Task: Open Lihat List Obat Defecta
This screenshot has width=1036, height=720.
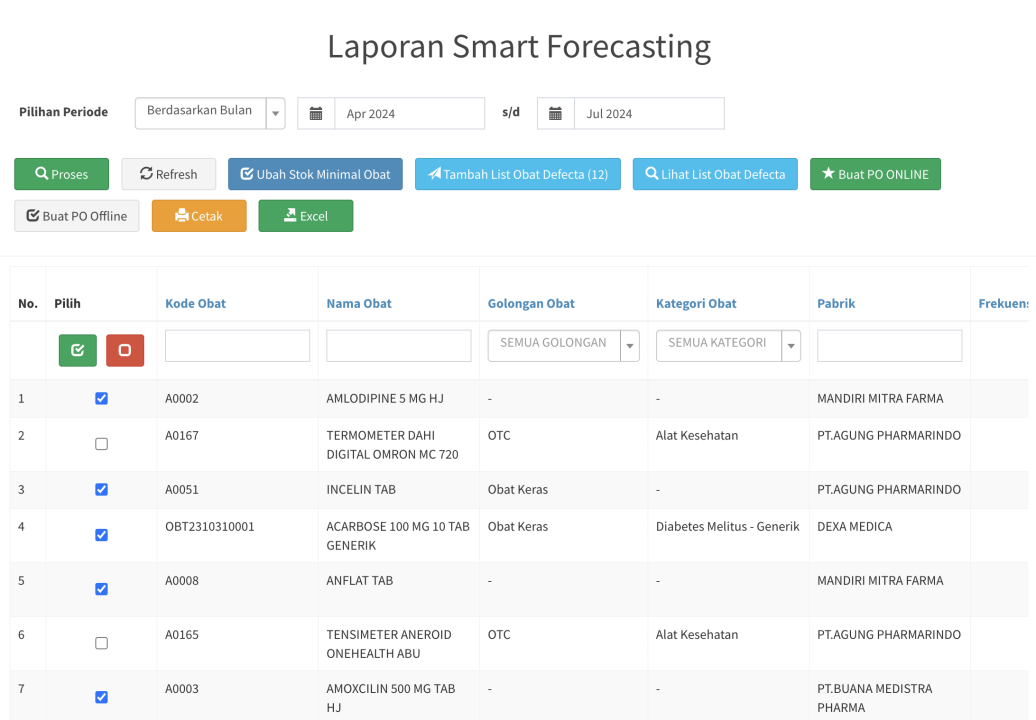Action: (x=715, y=174)
